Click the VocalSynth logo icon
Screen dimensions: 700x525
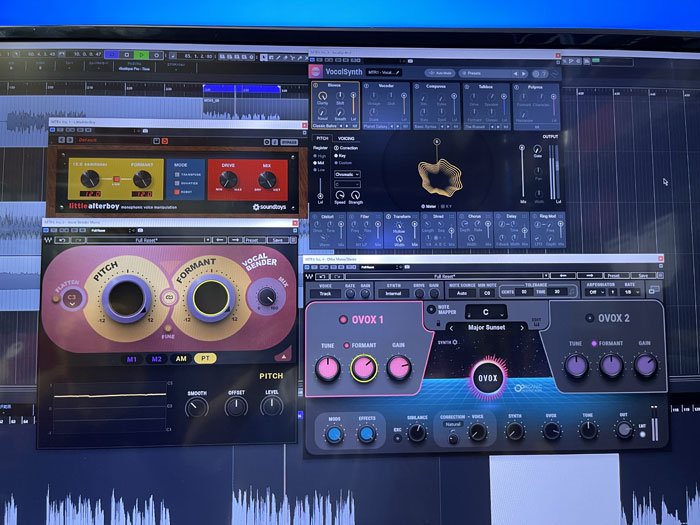(316, 71)
